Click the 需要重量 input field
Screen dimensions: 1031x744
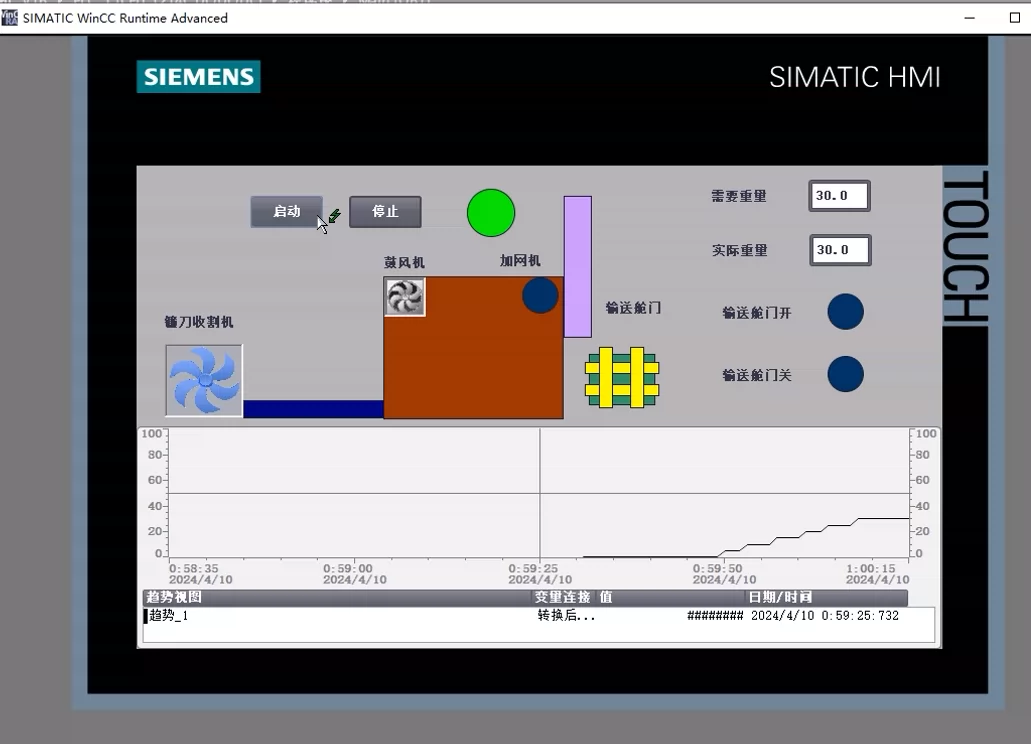pyautogui.click(x=840, y=196)
